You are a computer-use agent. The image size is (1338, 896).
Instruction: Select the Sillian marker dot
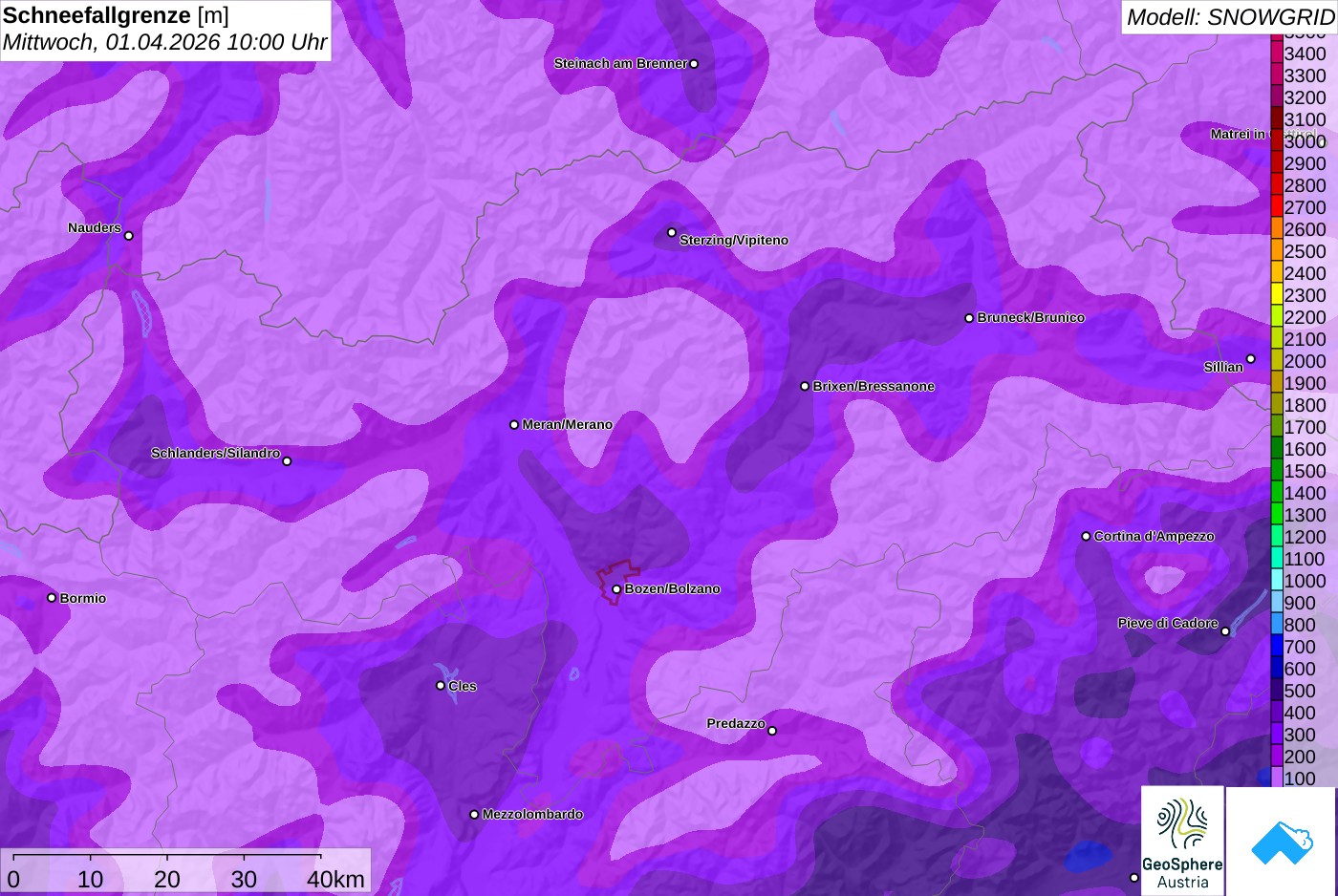1250,359
